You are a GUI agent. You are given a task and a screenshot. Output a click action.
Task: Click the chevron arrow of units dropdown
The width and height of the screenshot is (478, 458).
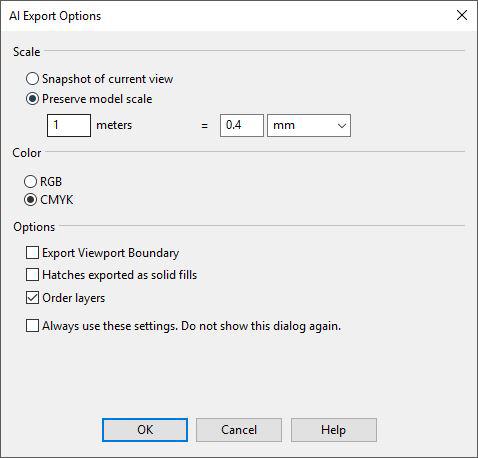[x=342, y=126]
